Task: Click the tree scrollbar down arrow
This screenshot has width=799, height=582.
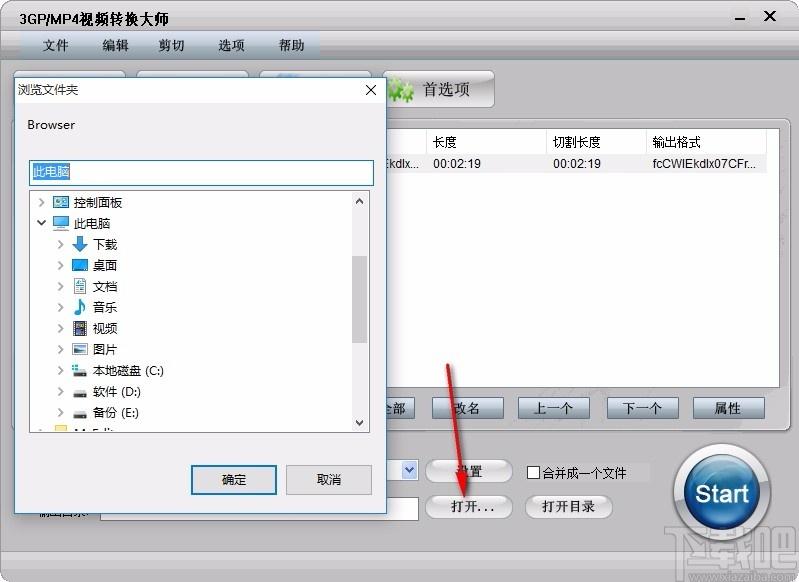Action: point(359,422)
